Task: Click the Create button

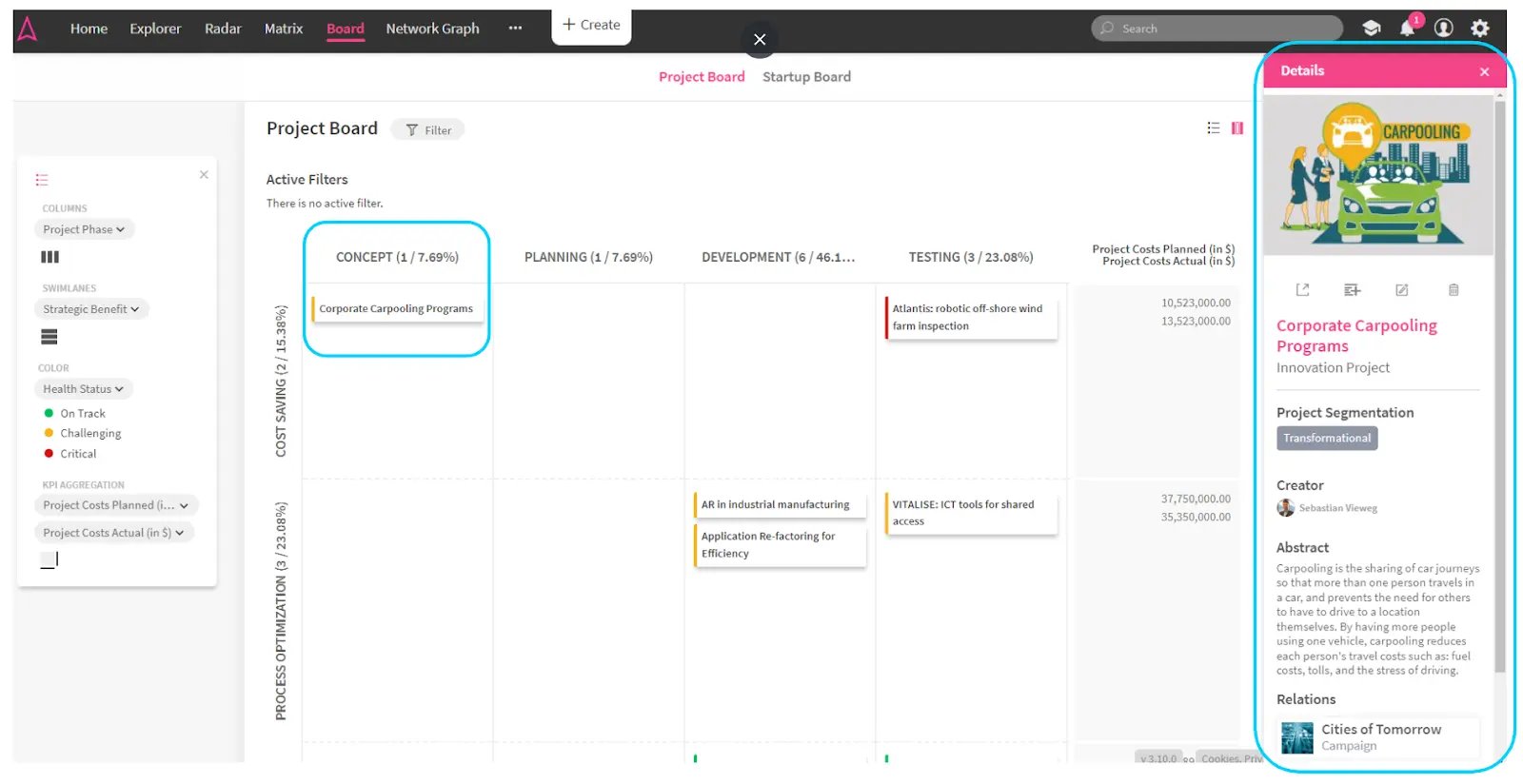Action: click(591, 26)
